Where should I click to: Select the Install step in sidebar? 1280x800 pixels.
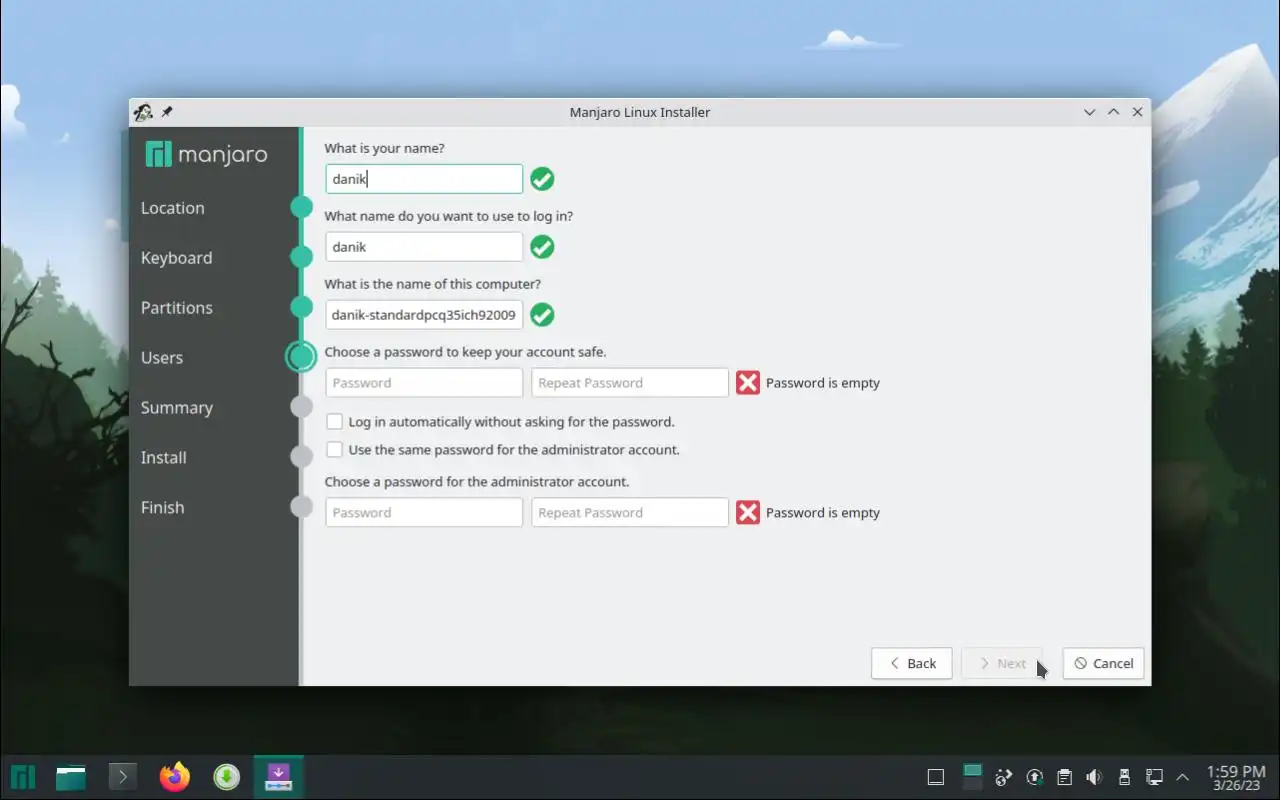(163, 458)
